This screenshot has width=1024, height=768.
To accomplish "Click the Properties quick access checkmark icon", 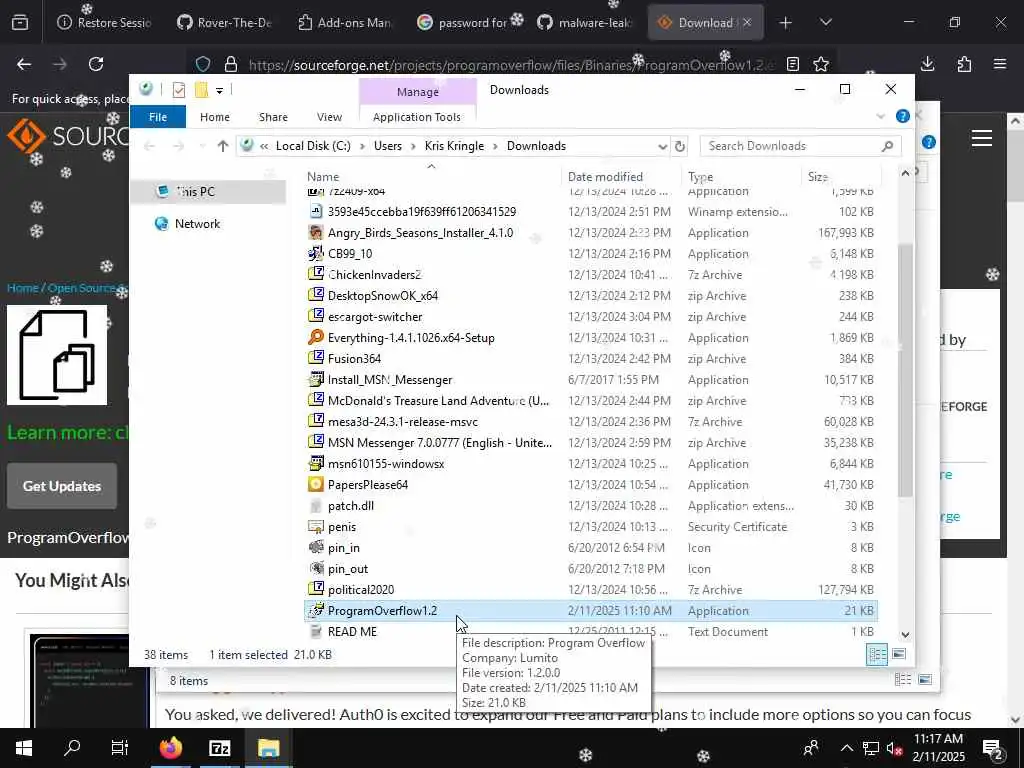I will [178, 90].
